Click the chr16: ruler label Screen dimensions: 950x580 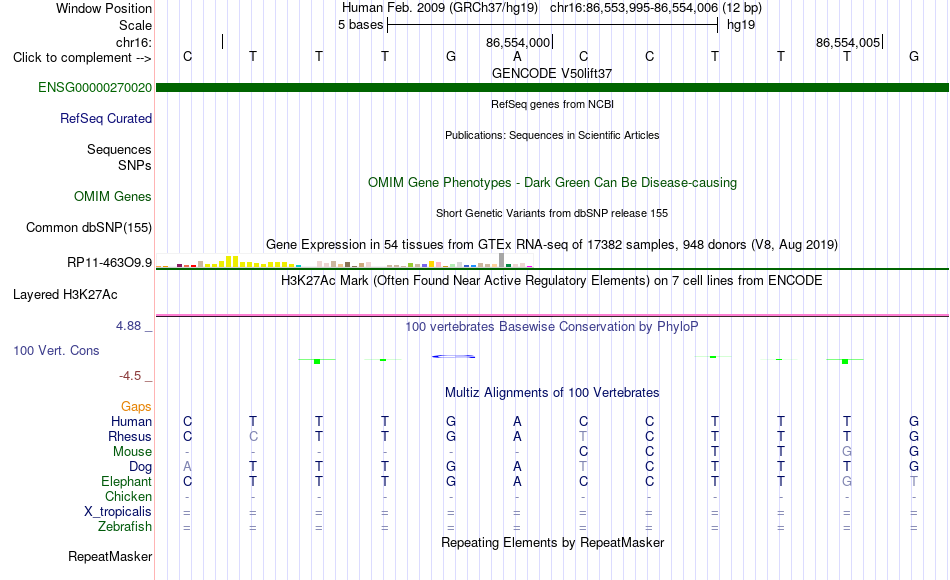pyautogui.click(x=133, y=42)
